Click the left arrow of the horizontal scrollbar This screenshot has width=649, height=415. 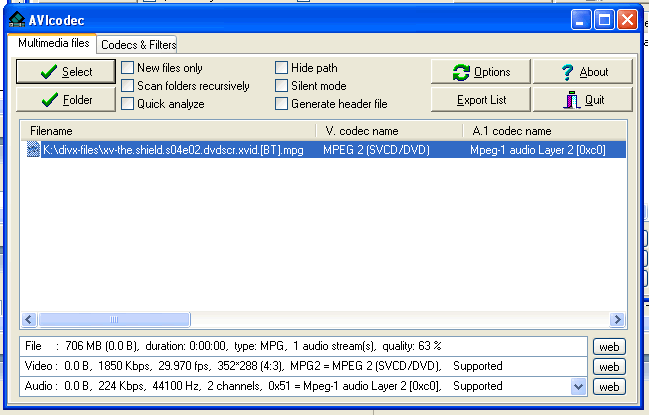(29, 319)
